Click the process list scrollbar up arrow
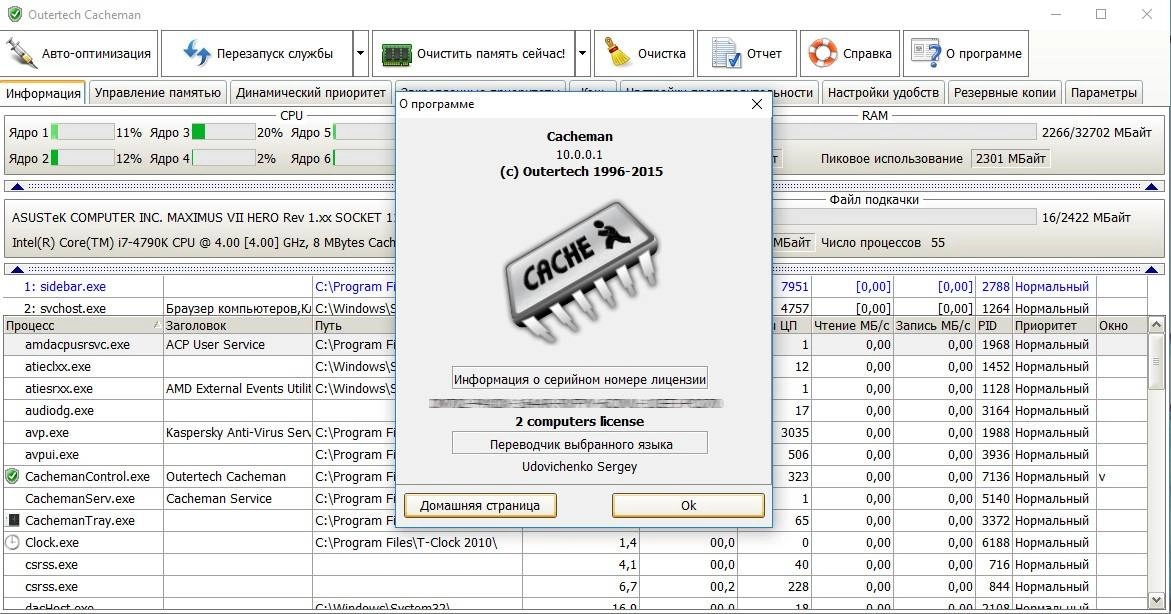This screenshot has height=614, width=1171. point(1156,326)
